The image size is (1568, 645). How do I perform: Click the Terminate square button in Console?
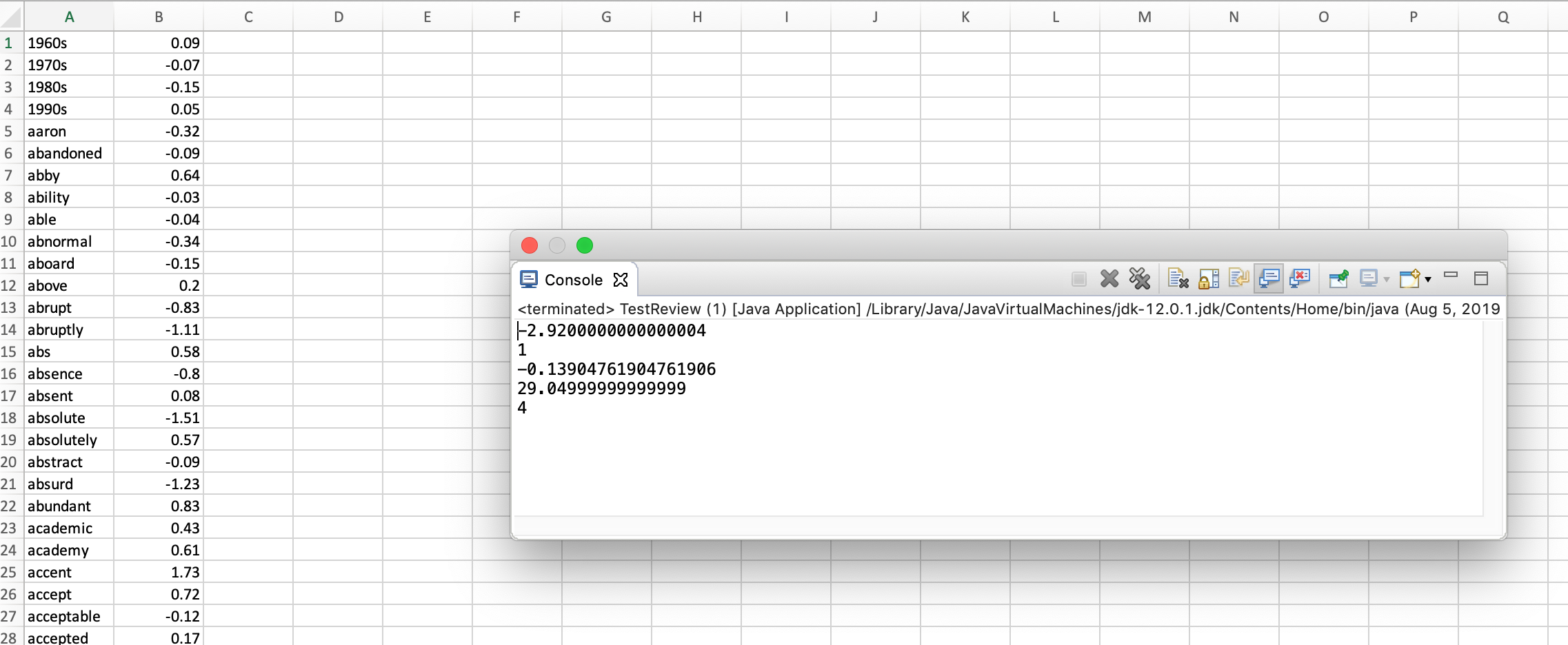(x=1079, y=279)
